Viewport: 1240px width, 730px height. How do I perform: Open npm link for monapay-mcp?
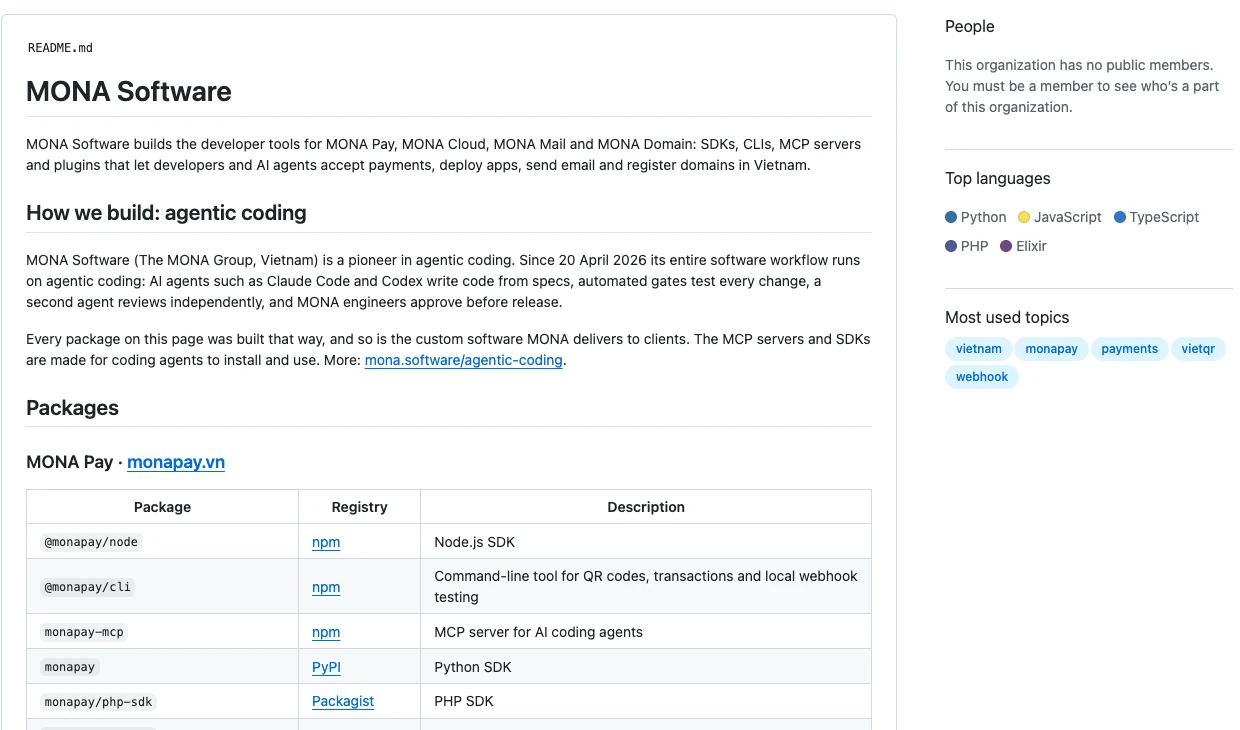point(326,632)
